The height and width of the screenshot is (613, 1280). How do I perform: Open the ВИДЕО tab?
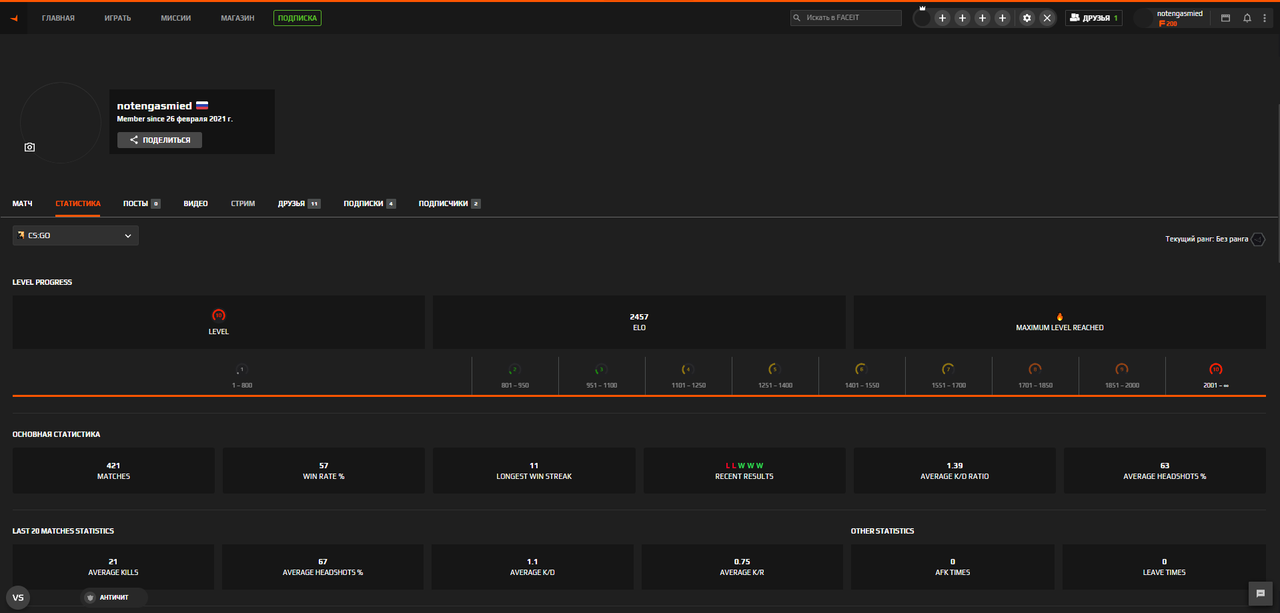coord(196,203)
